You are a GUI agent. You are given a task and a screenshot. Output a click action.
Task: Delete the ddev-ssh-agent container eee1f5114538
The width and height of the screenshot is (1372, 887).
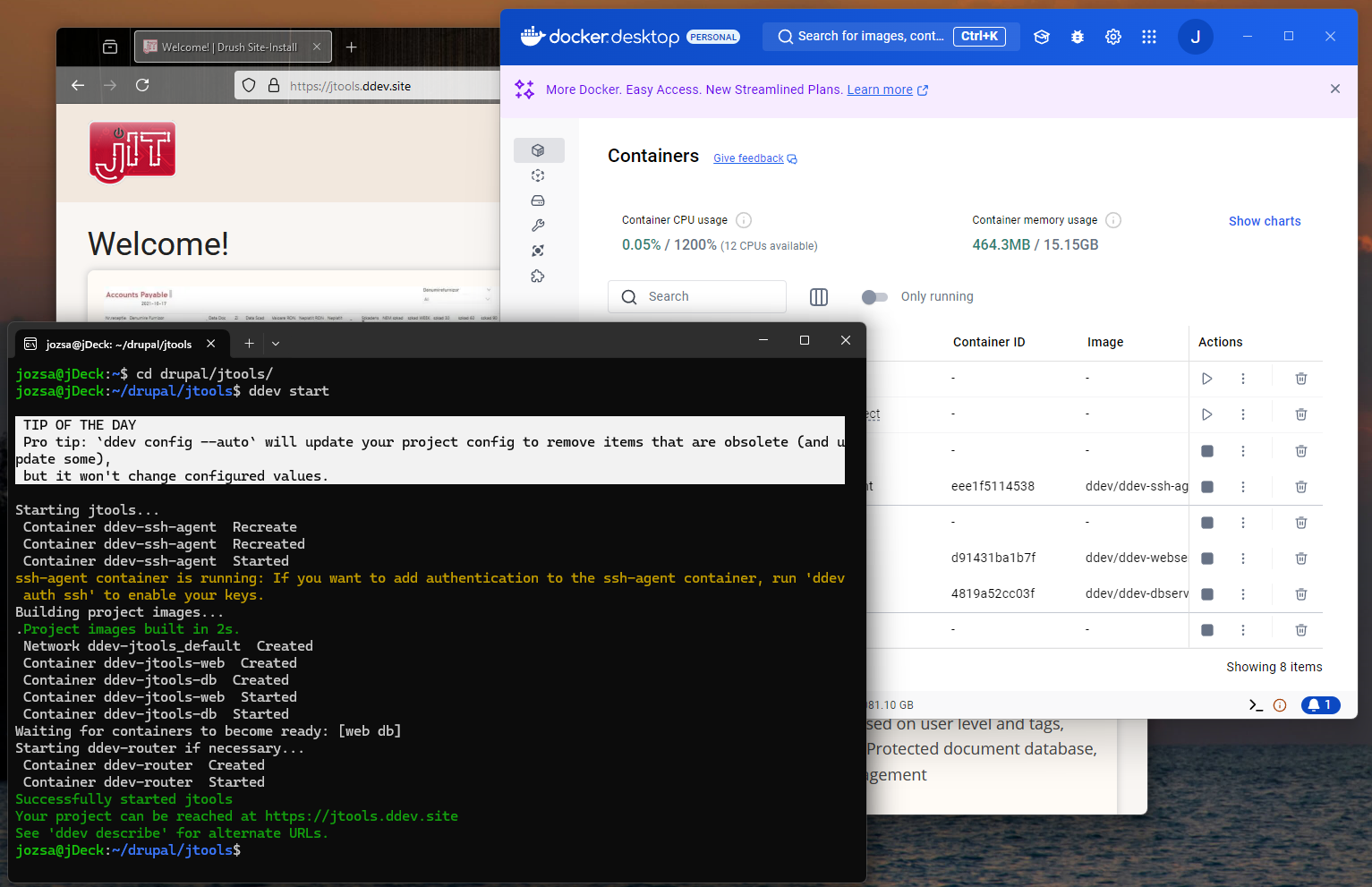pyautogui.click(x=1300, y=487)
